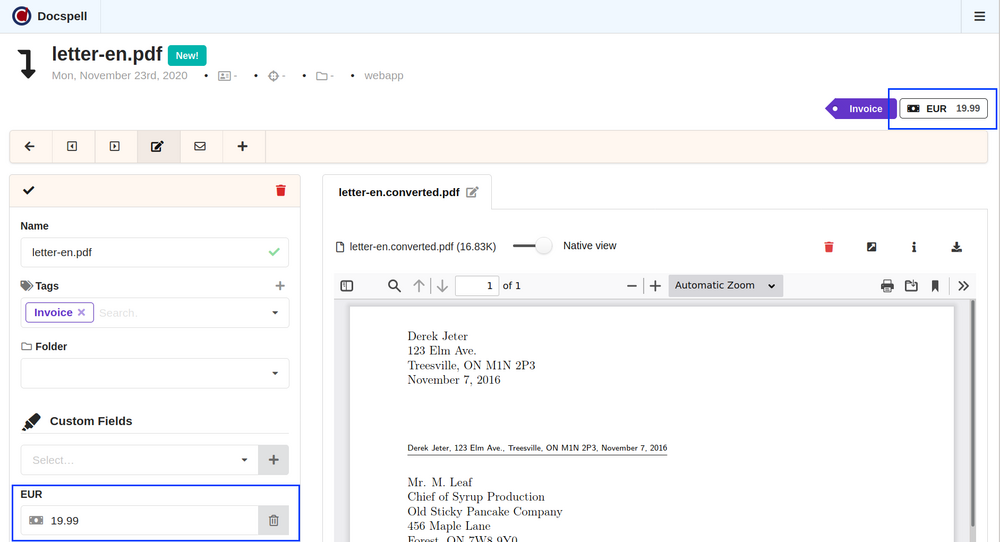Toggle the Native view switch
1000x542 pixels.
point(533,246)
